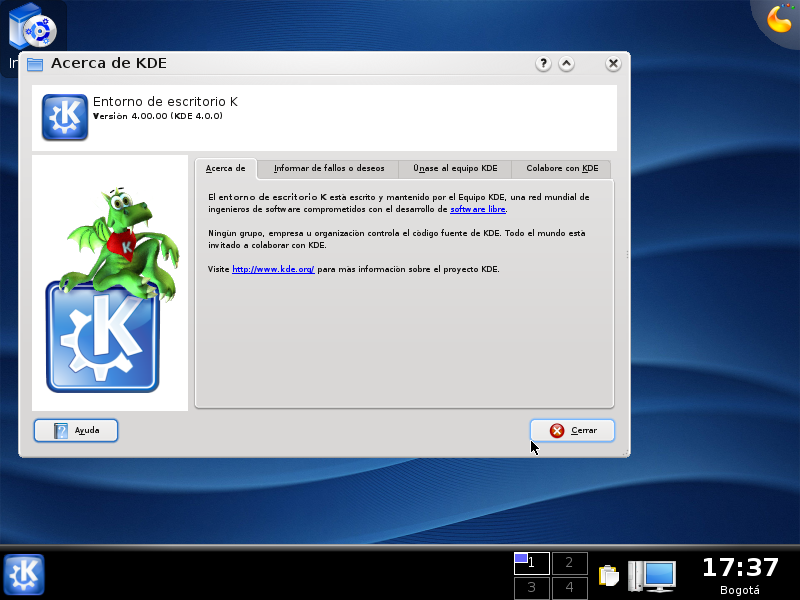This screenshot has width=800, height=600.
Task: Select the Colabore con KDE tab
Action: 562,169
